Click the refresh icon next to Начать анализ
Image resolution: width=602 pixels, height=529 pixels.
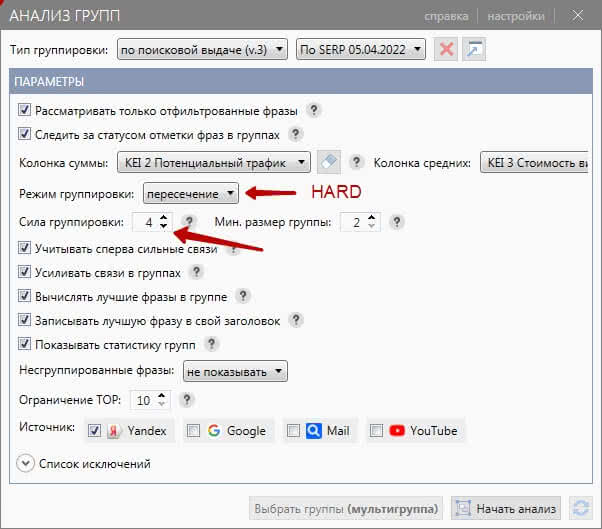click(x=581, y=508)
